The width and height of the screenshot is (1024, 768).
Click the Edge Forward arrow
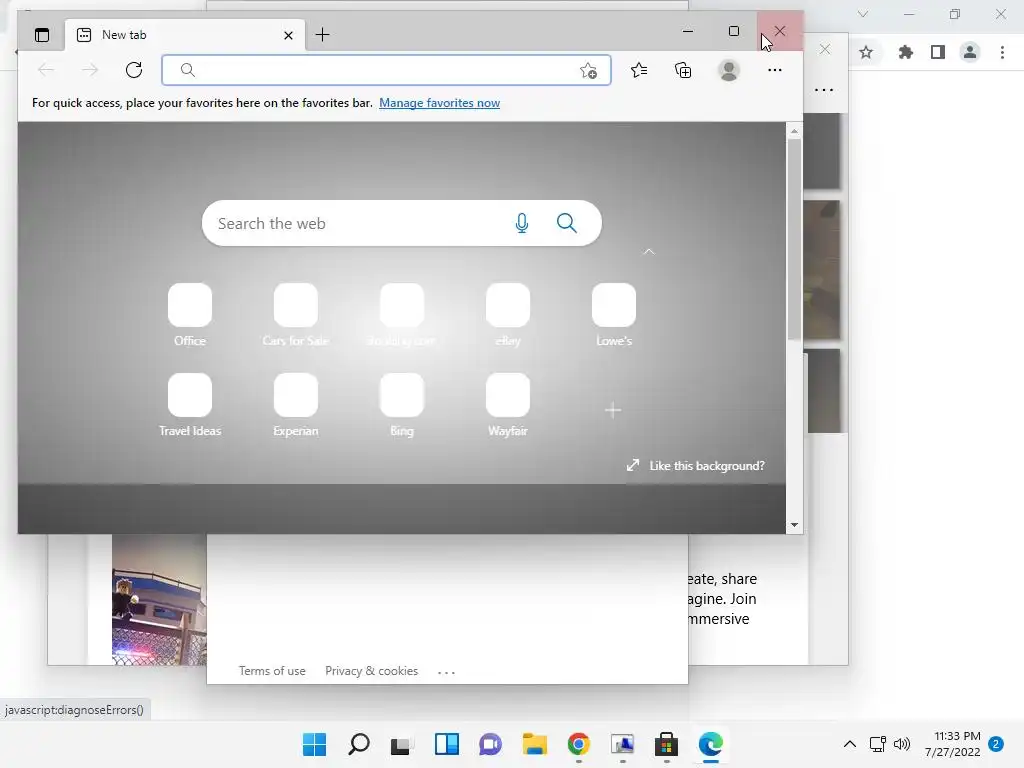click(x=89, y=70)
